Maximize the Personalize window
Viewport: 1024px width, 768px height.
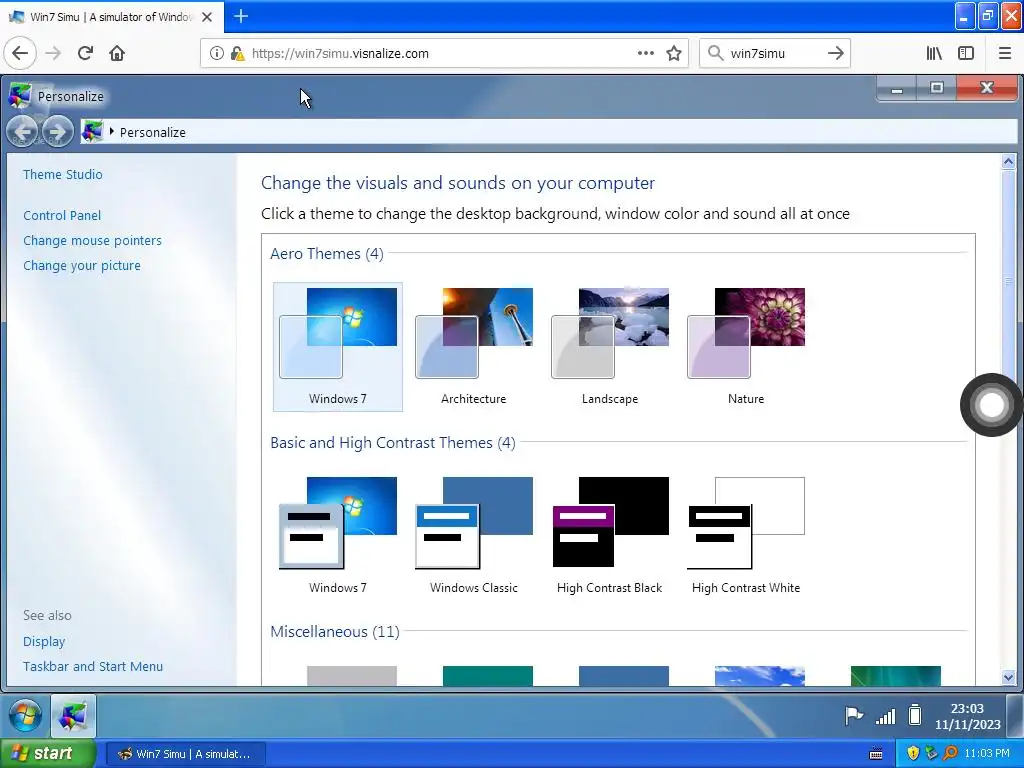[936, 88]
